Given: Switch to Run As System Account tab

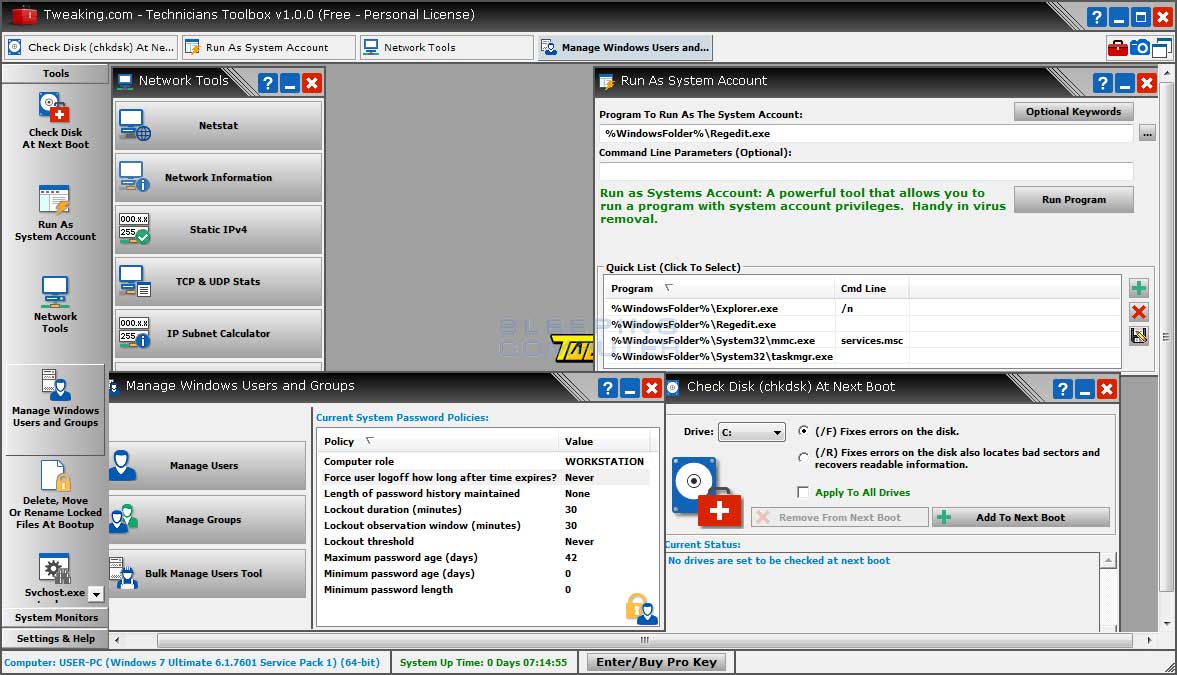Looking at the screenshot, I should 269,47.
